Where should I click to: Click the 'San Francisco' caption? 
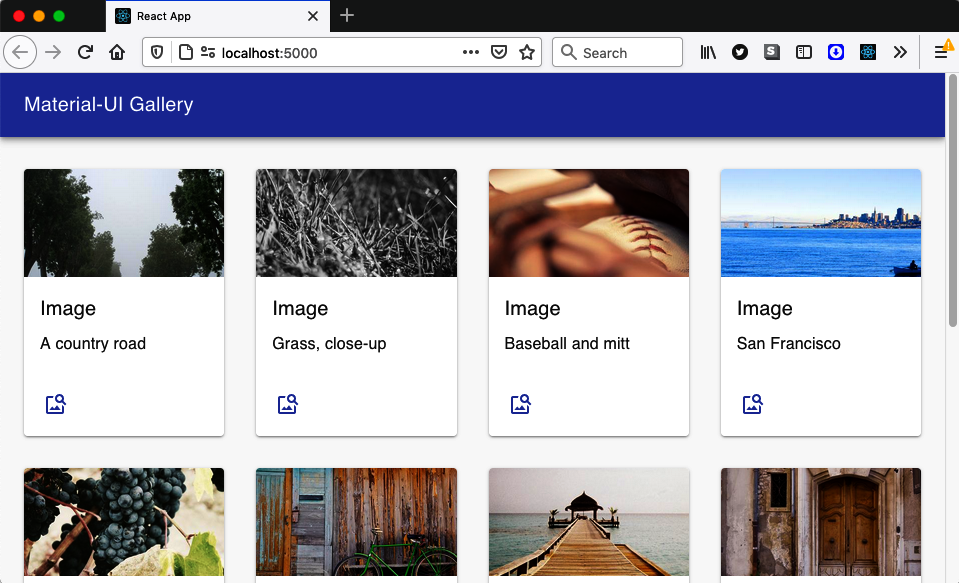[788, 344]
